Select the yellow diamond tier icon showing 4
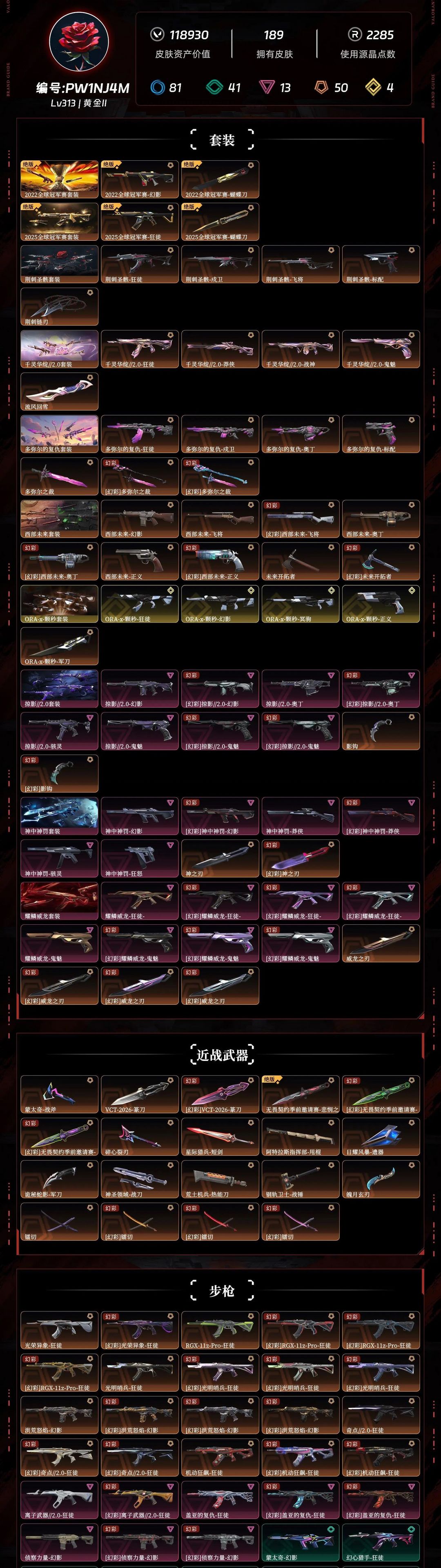The image size is (441, 1568). pyautogui.click(x=373, y=87)
